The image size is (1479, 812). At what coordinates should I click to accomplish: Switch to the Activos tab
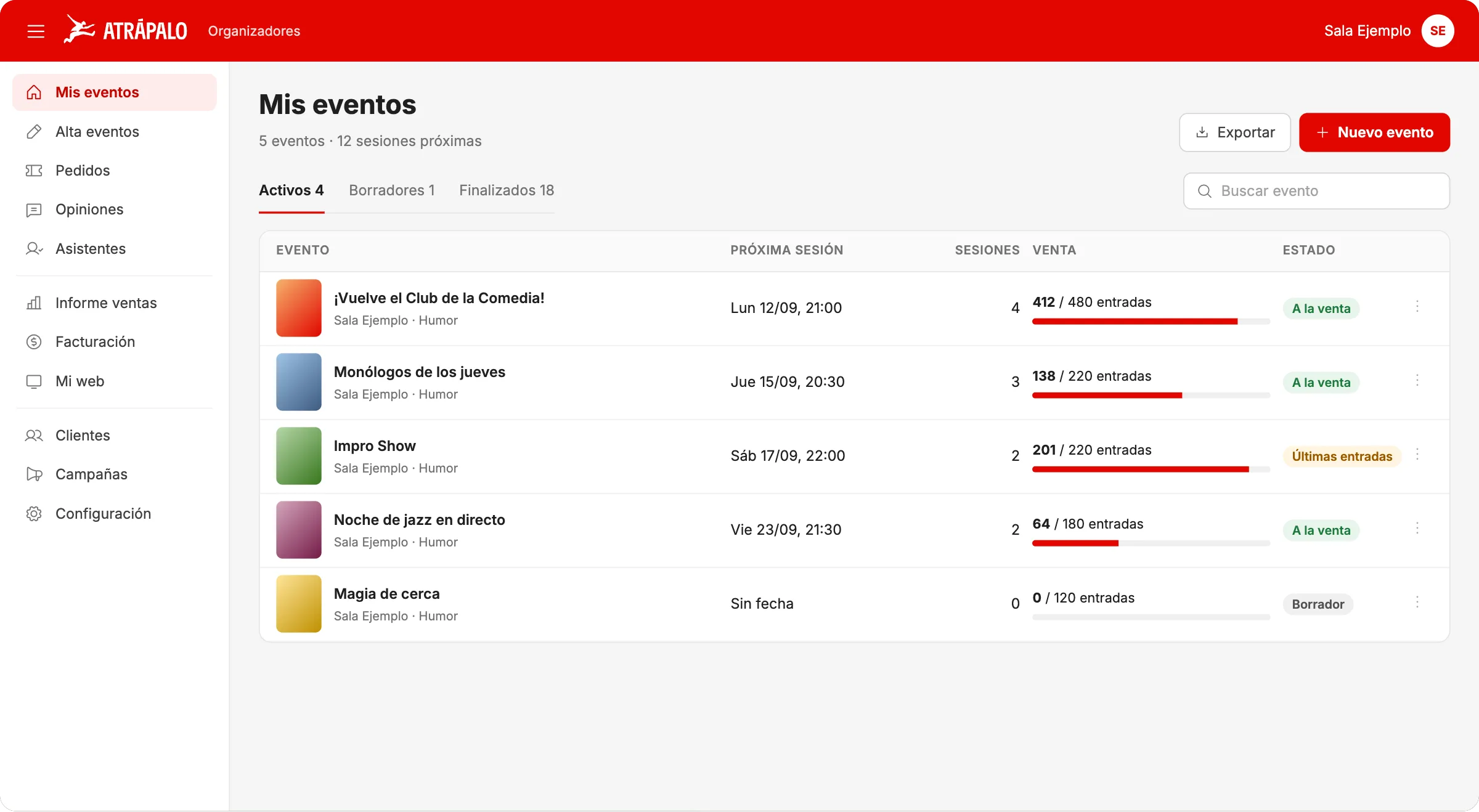291,191
